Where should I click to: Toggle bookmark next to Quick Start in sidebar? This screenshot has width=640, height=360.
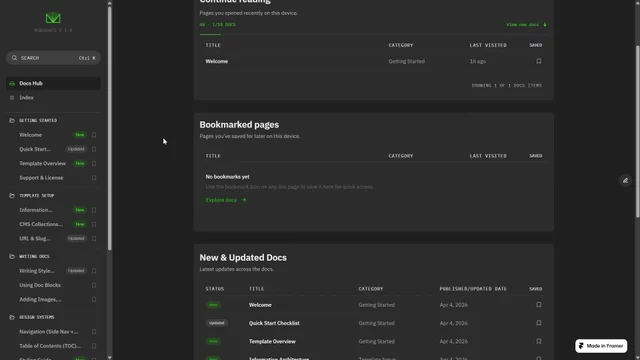[94, 149]
